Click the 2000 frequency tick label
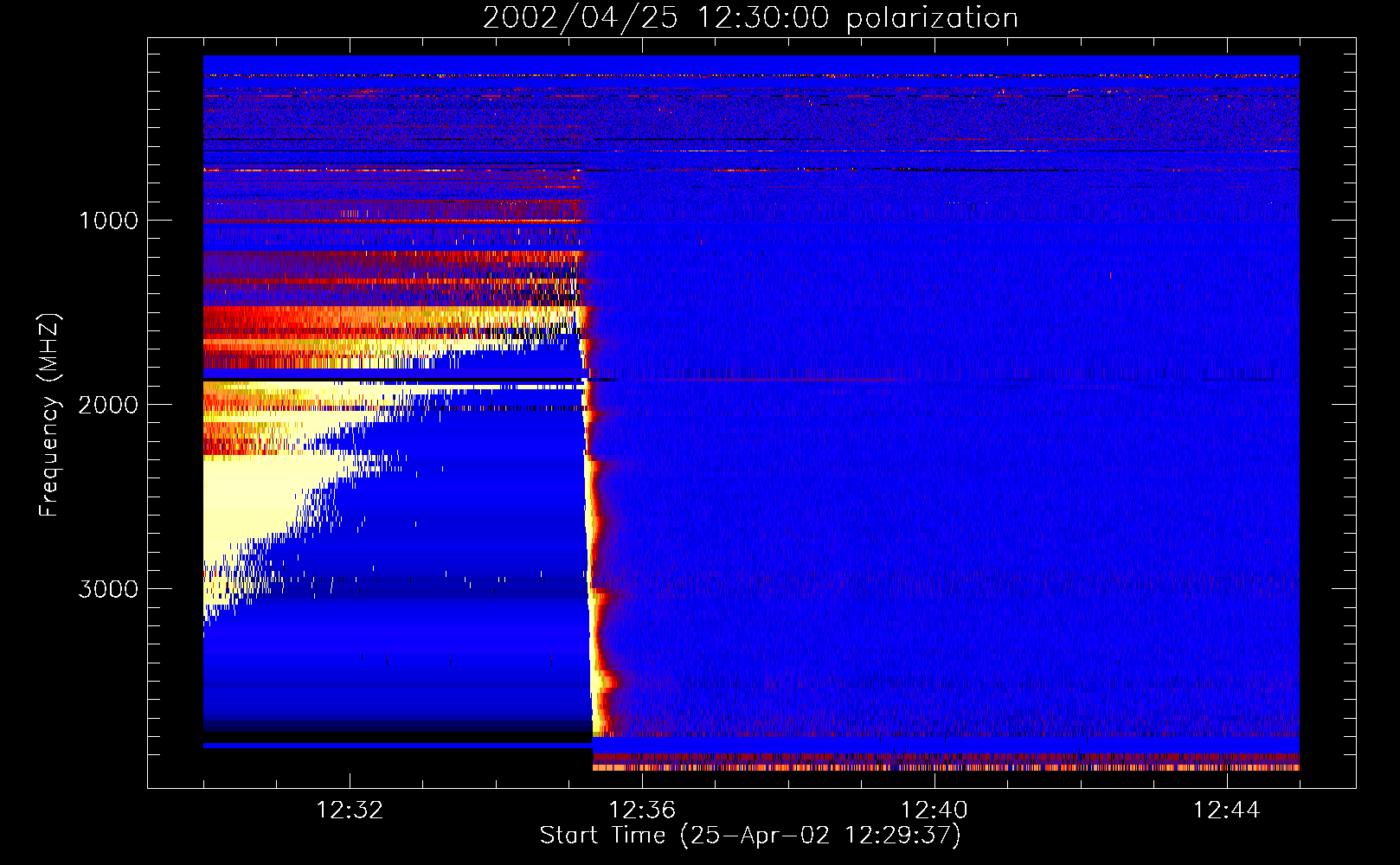The height and width of the screenshot is (865, 1400). [x=108, y=405]
